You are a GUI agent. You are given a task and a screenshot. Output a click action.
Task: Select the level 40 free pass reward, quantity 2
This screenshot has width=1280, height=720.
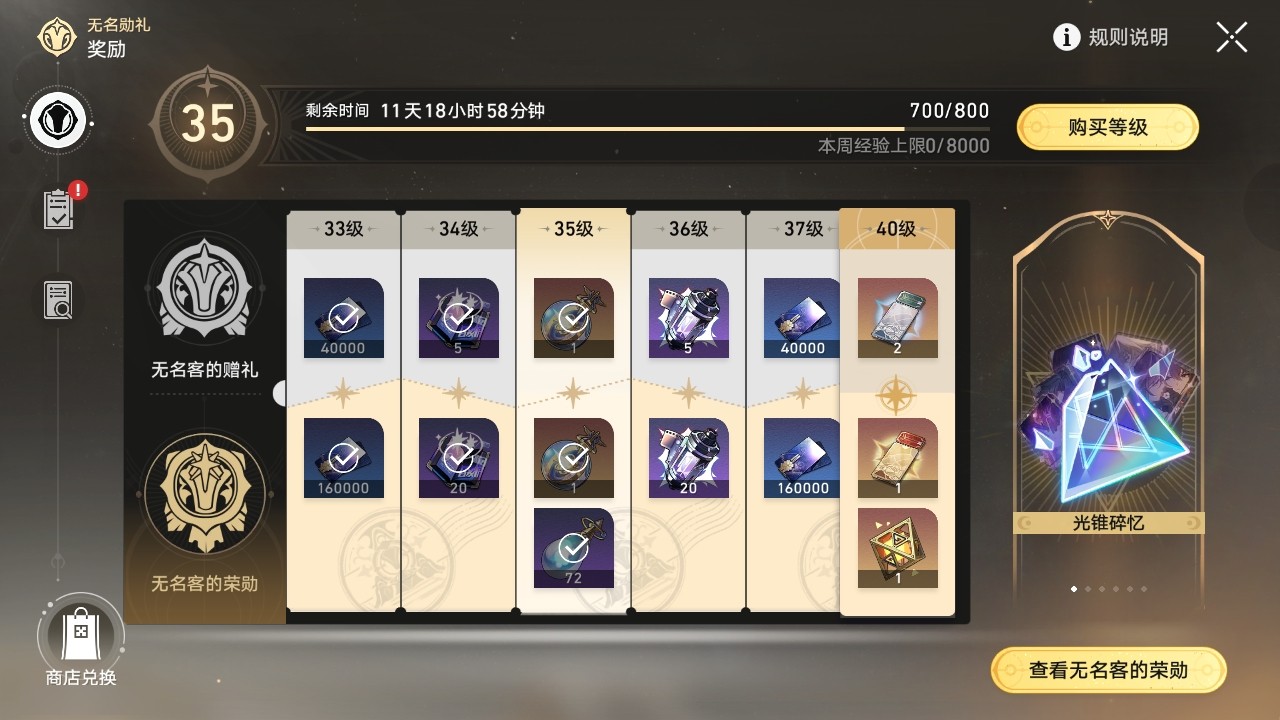coord(898,318)
